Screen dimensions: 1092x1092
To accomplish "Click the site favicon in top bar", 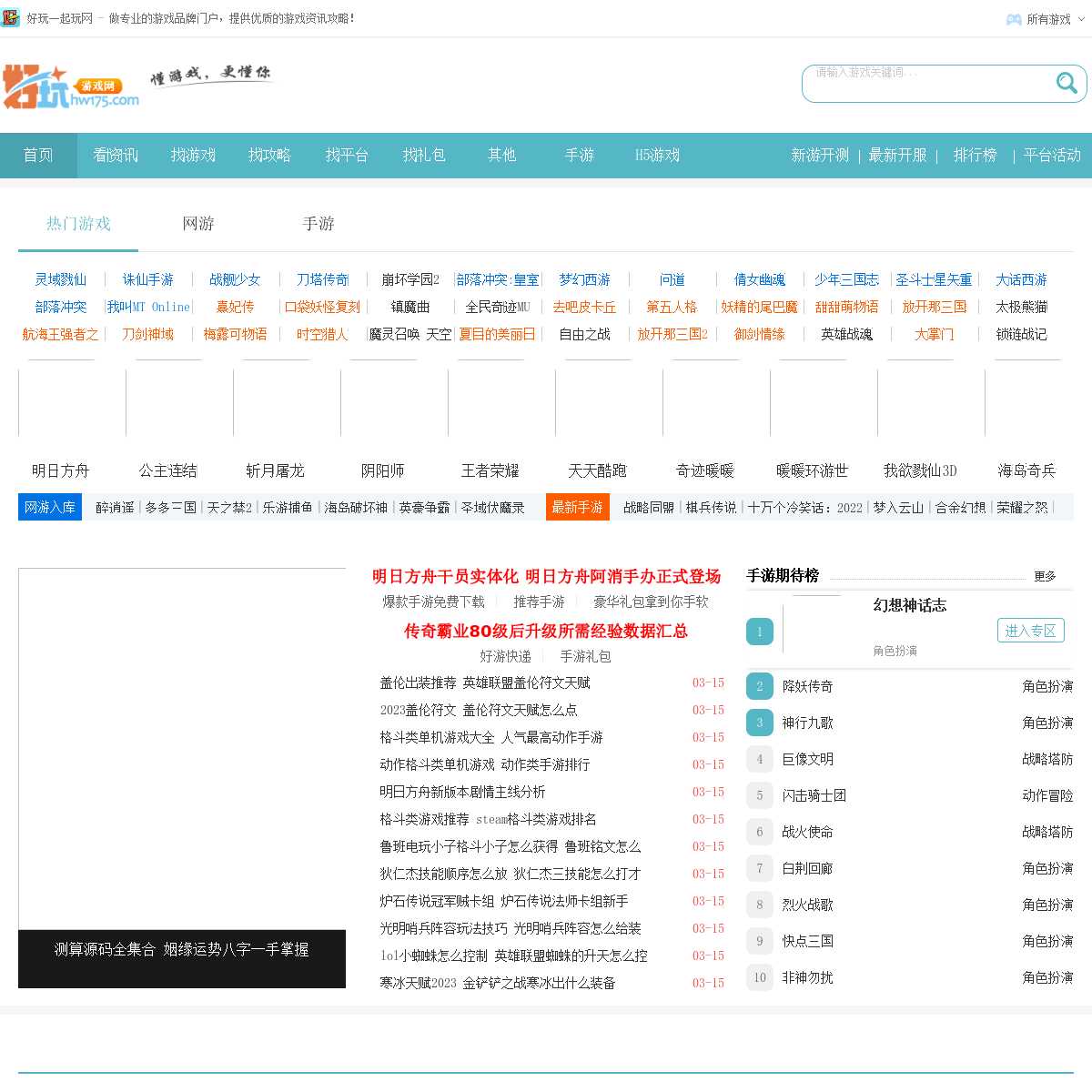I will tap(10, 17).
